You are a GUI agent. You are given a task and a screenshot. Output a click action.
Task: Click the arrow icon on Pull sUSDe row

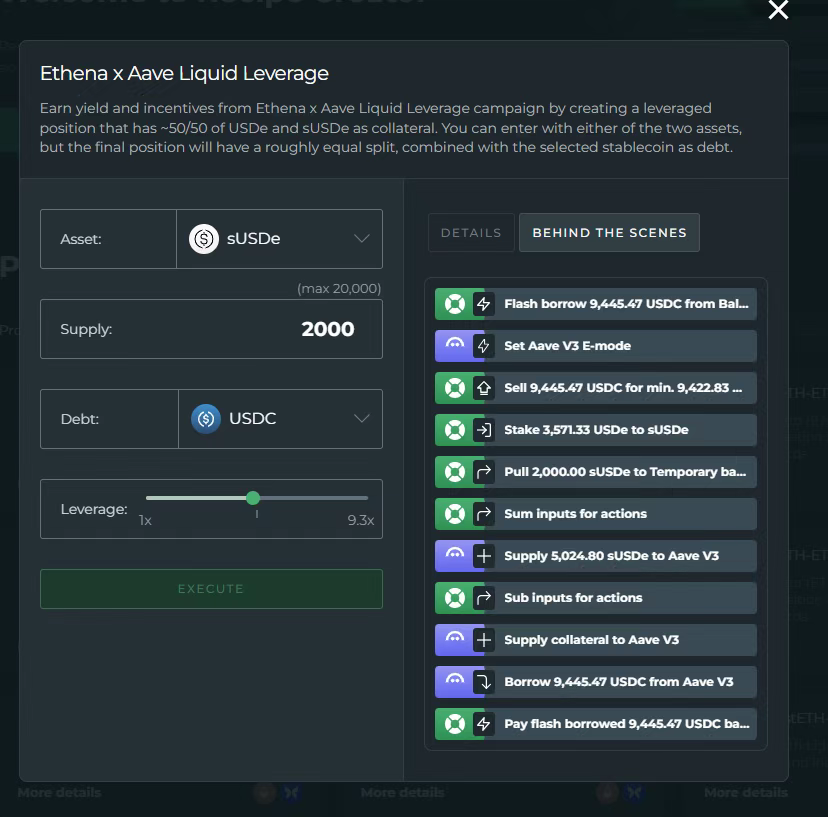tap(484, 472)
